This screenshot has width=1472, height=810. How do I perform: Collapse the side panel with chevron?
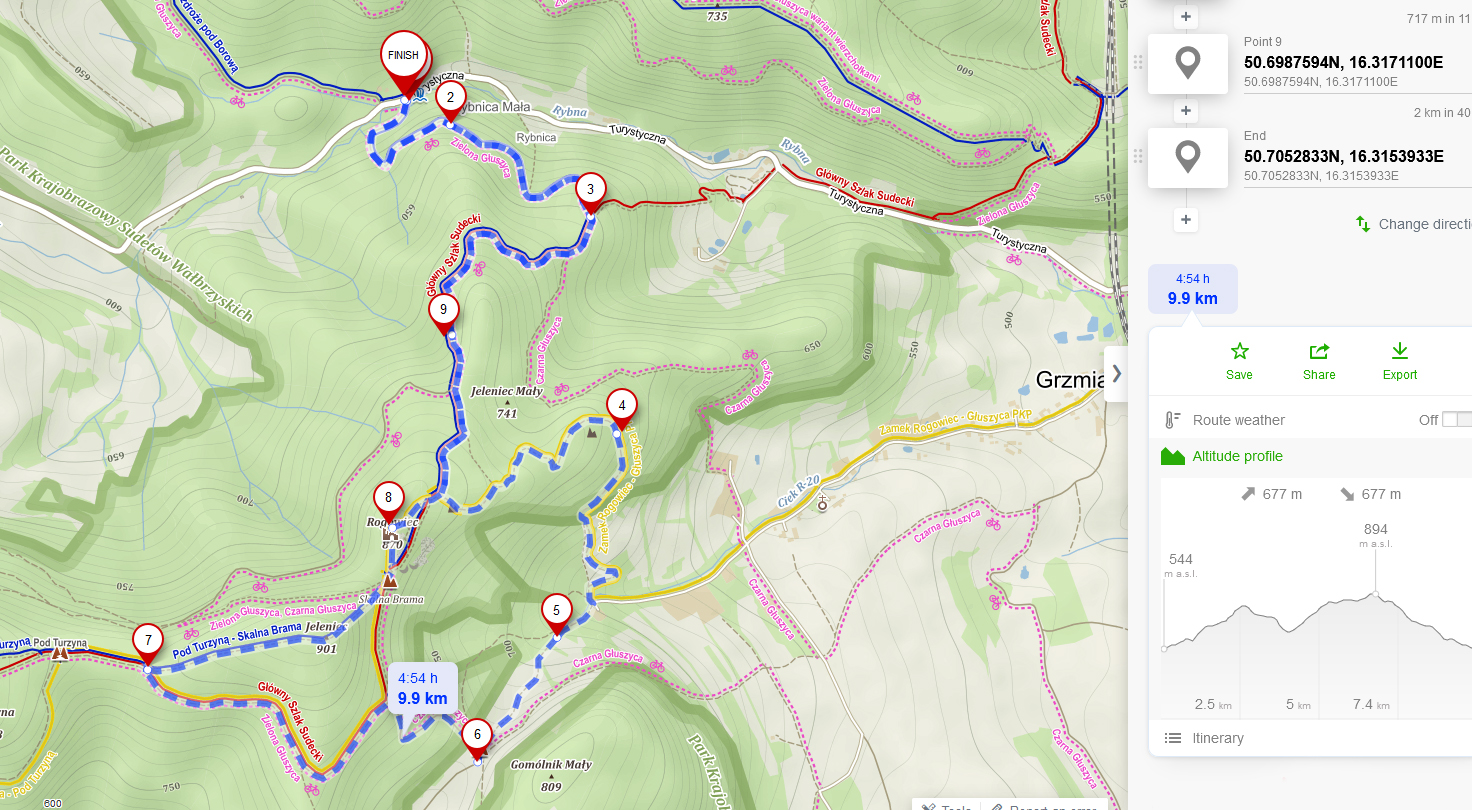[x=1116, y=374]
